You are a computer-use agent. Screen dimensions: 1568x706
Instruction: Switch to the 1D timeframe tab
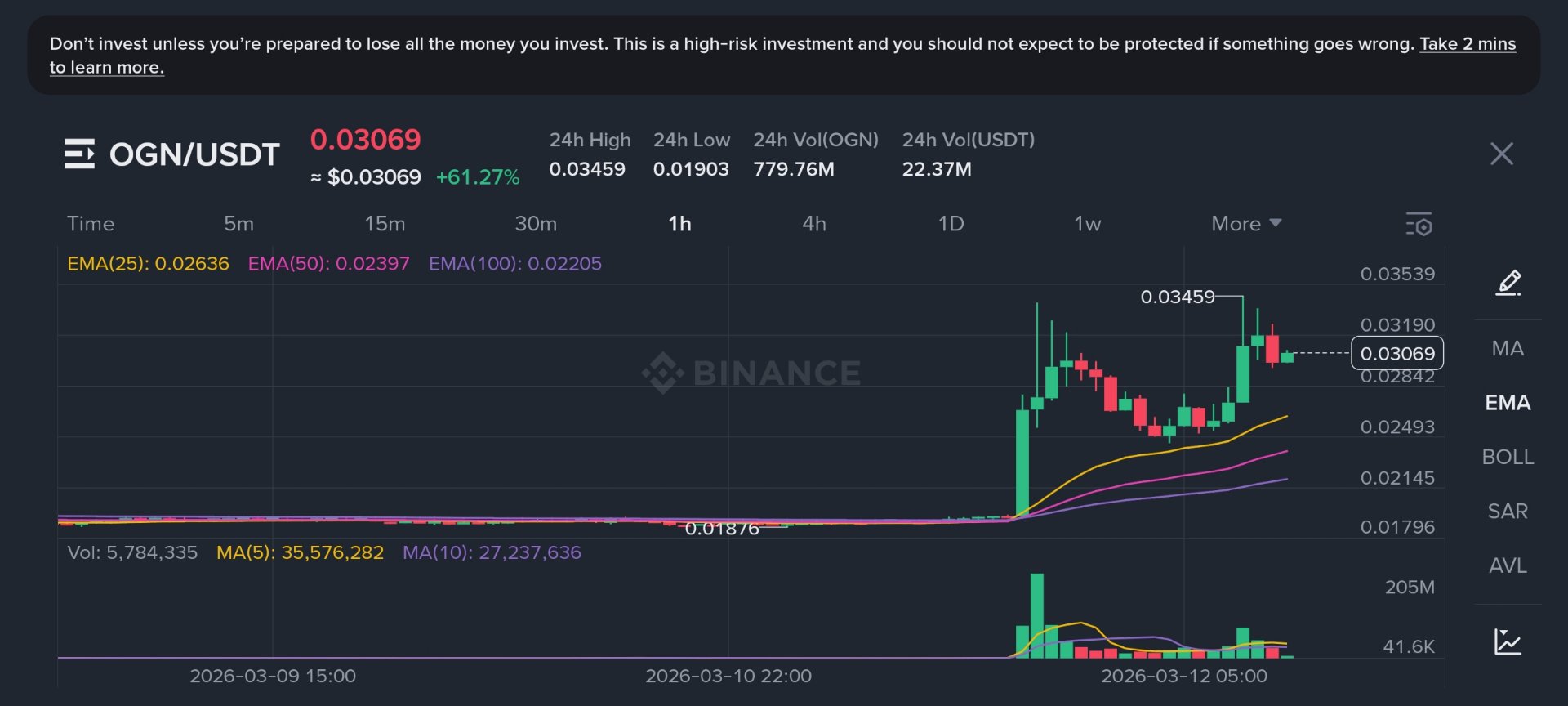(951, 223)
